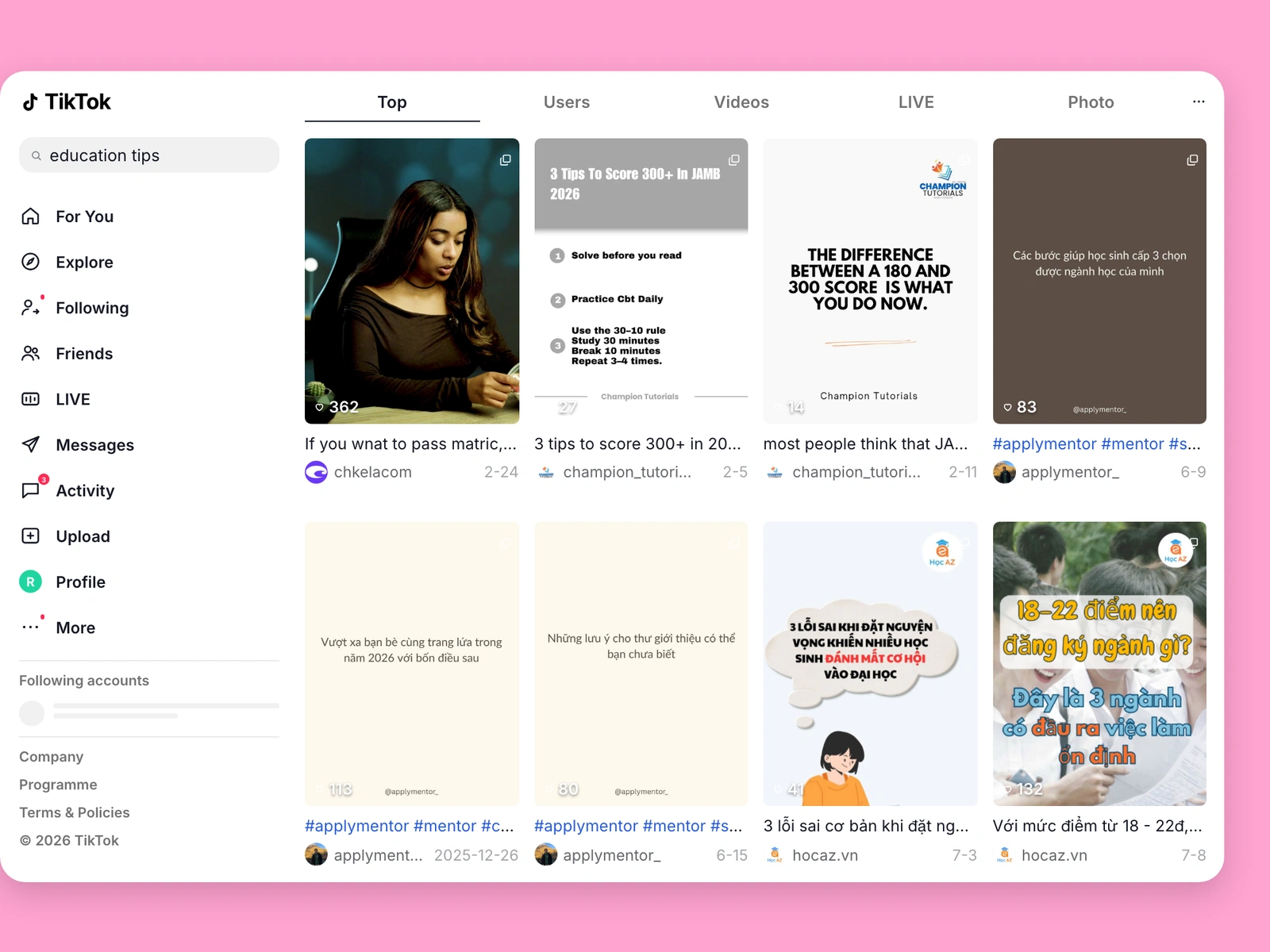Switch to the Users tab
The image size is (1270, 952).
(567, 102)
